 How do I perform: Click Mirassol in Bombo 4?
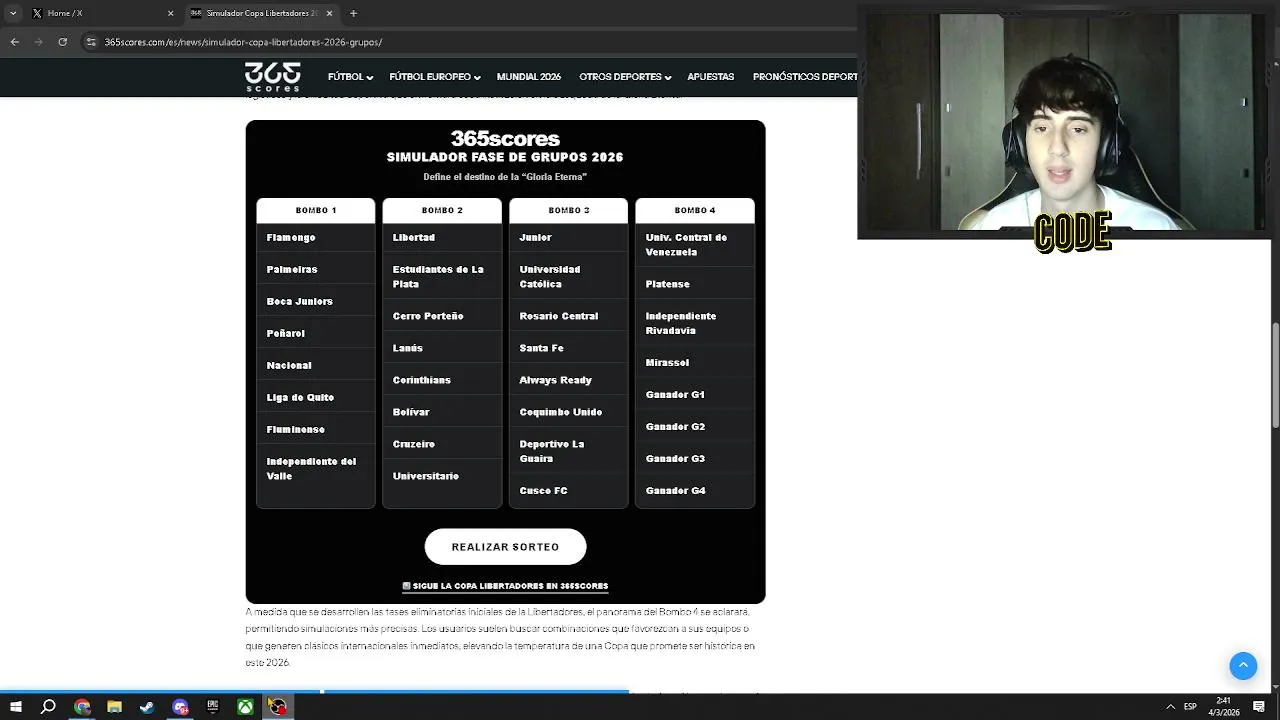tap(667, 363)
